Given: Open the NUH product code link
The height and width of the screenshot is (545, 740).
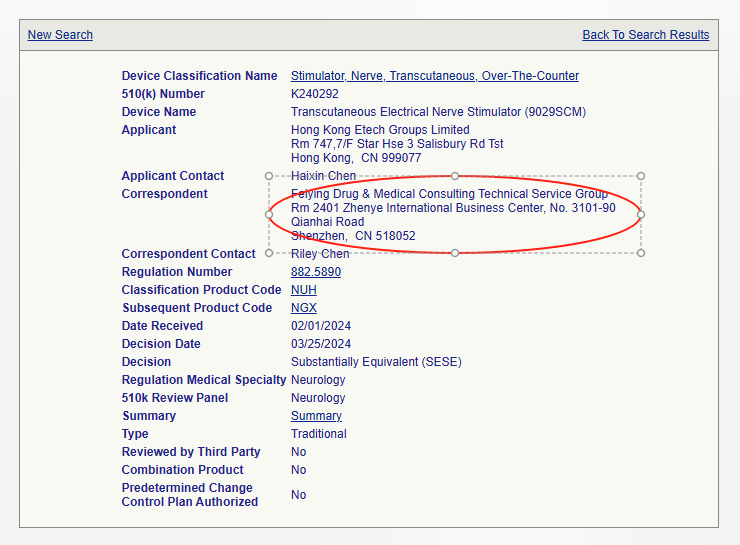Looking at the screenshot, I should point(303,290).
